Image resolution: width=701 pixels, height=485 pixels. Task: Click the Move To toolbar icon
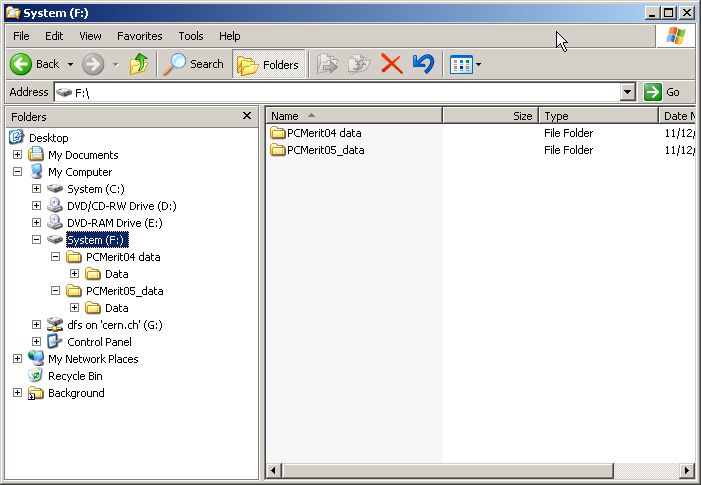pos(327,64)
